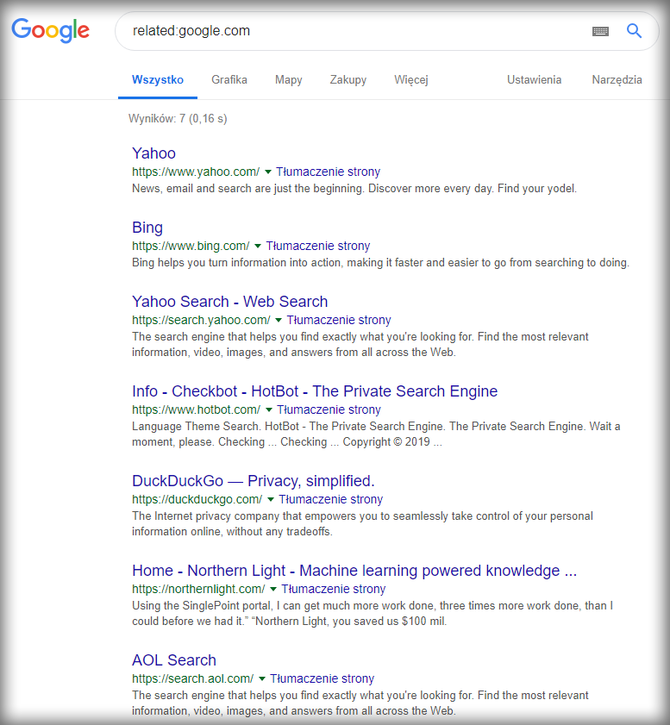Expand dropdown arrow next to www.yahoo.com URL
Viewport: 670px width, 725px height.
click(268, 172)
